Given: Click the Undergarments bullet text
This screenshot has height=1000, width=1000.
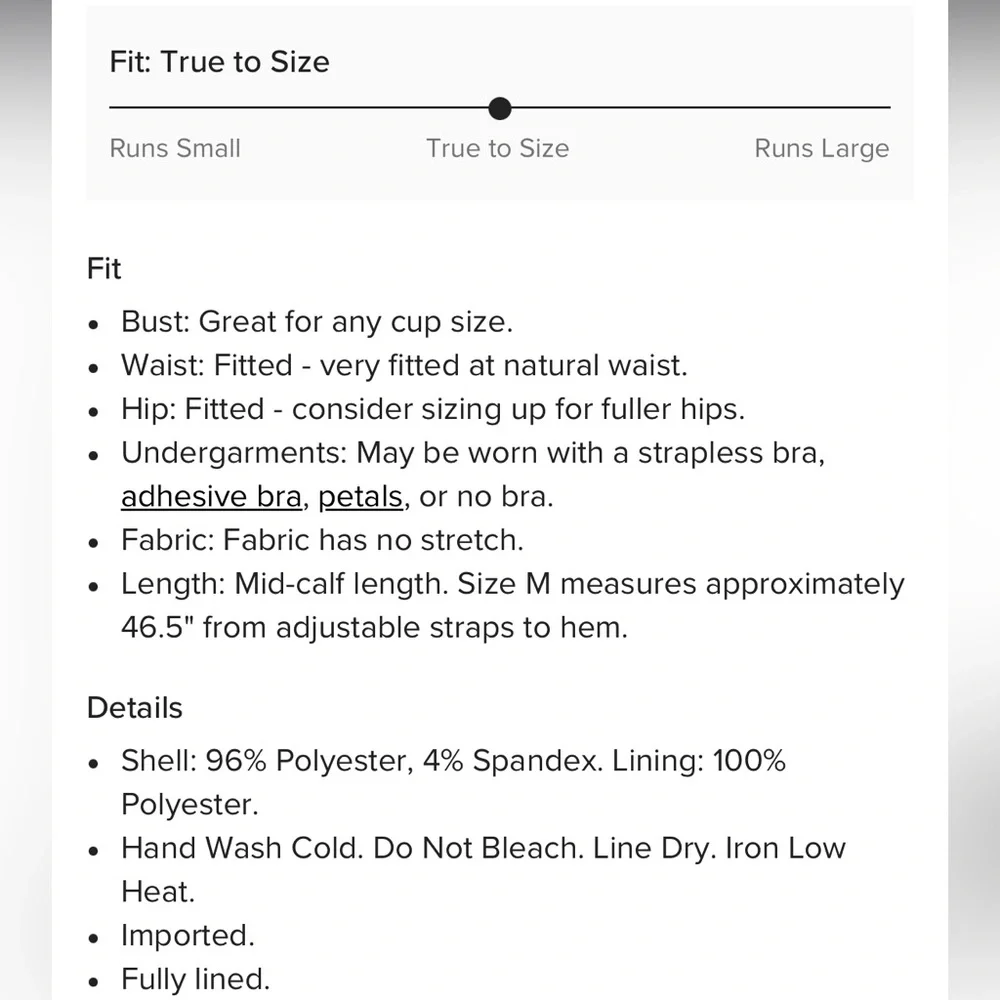Looking at the screenshot, I should (x=472, y=453).
